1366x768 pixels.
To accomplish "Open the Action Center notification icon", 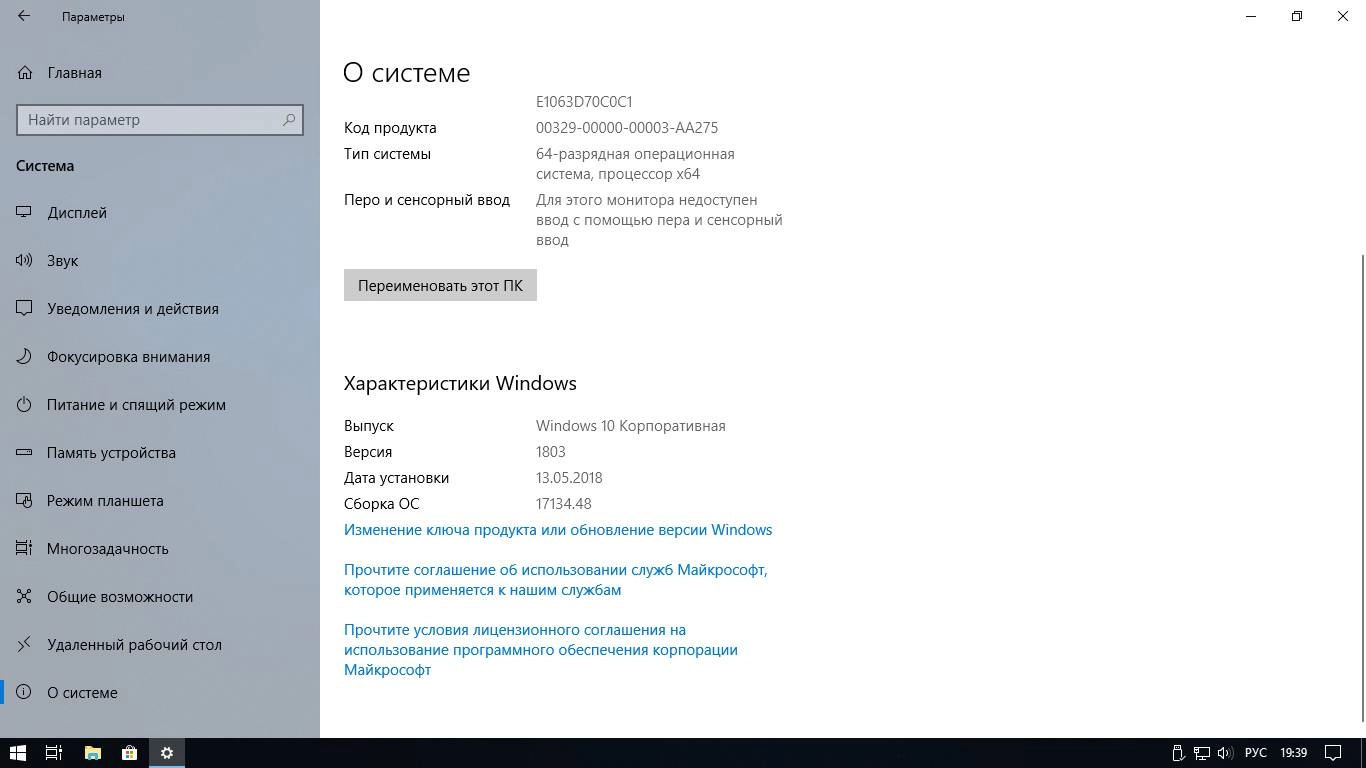I will pos(1333,753).
